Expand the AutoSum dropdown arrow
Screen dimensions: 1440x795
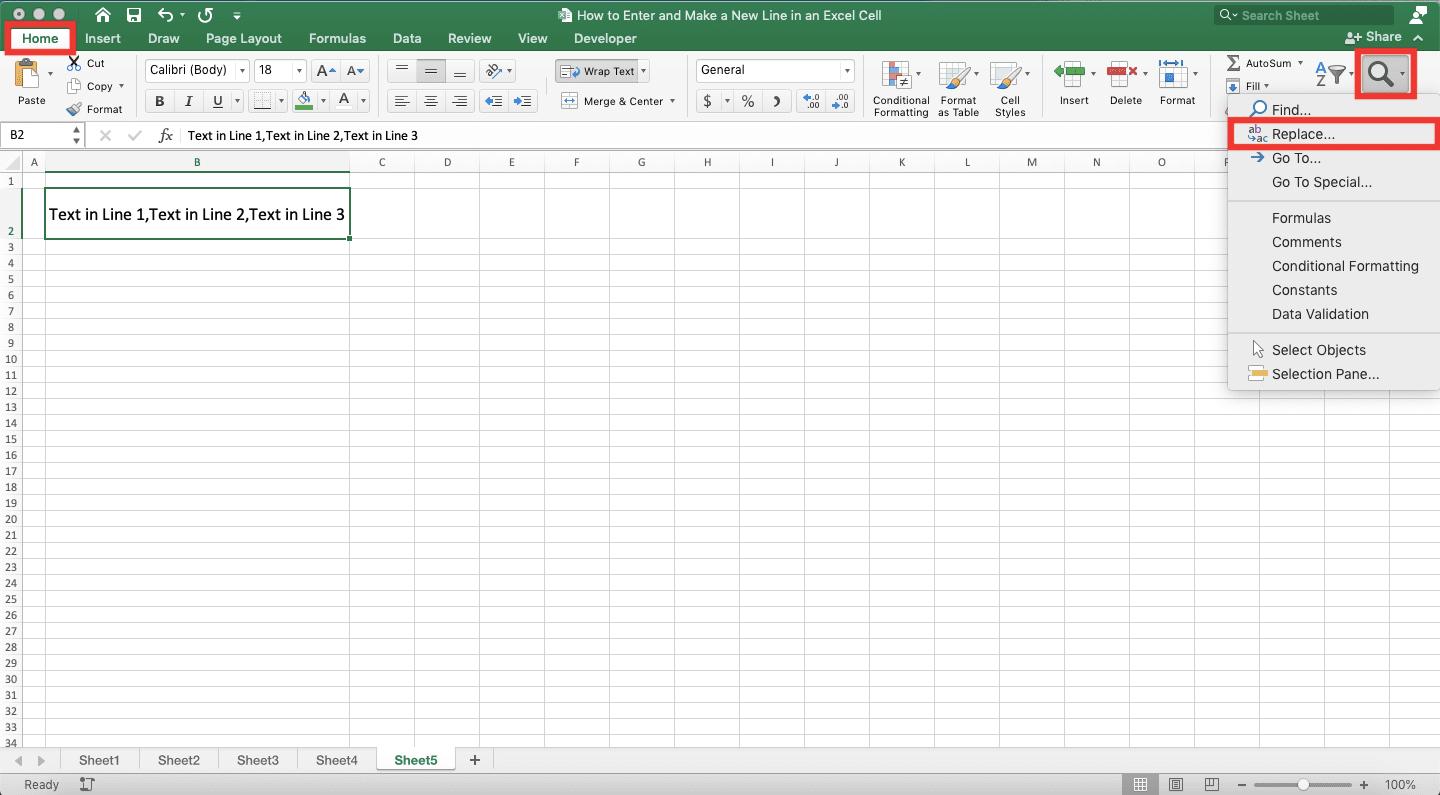1300,63
